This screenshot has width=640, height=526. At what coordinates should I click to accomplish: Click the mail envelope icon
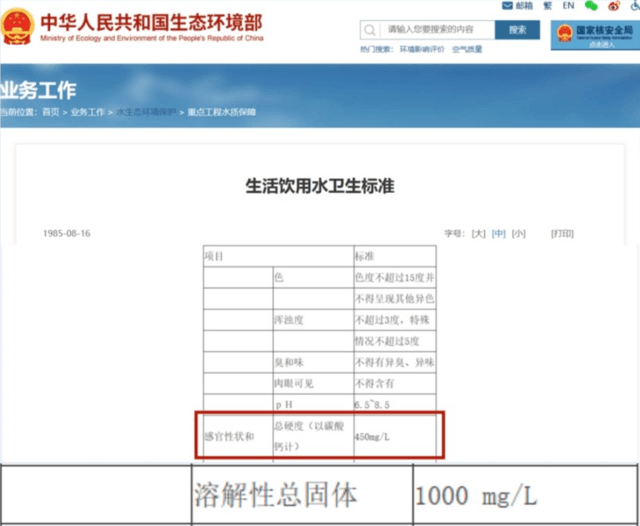point(507,6)
